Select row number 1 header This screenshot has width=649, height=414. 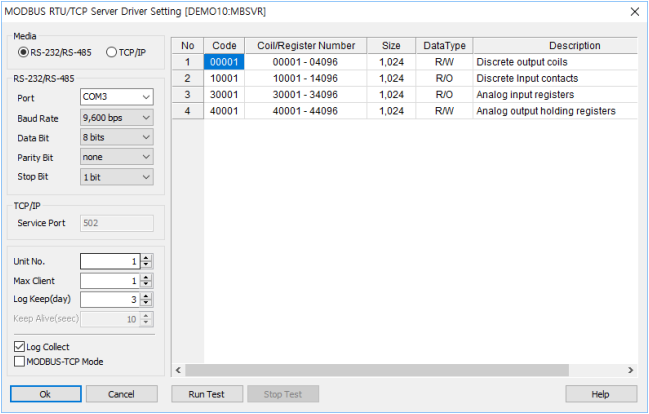tap(187, 62)
